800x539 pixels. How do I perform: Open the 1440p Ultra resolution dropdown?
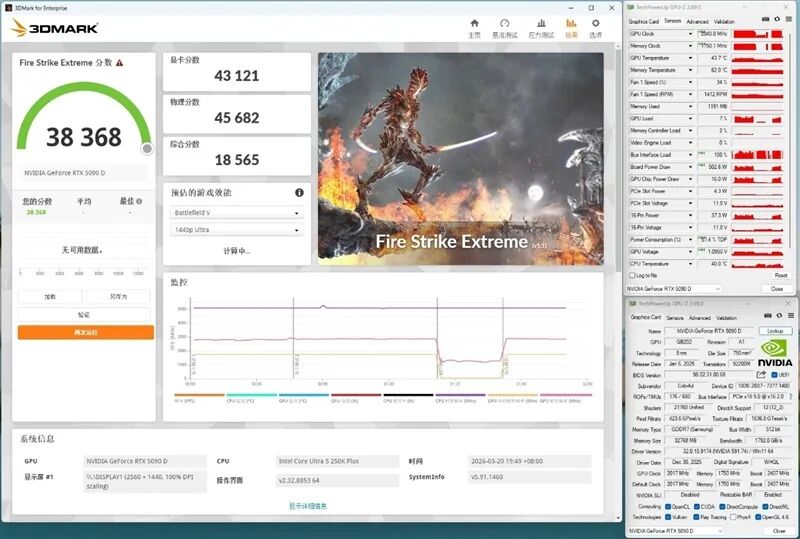tap(237, 231)
